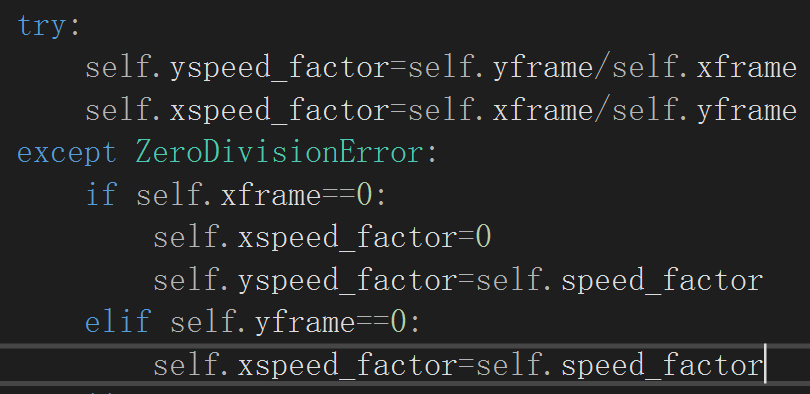Click yspeed_factor in the if block
The height and width of the screenshot is (394, 810).
click(347, 281)
